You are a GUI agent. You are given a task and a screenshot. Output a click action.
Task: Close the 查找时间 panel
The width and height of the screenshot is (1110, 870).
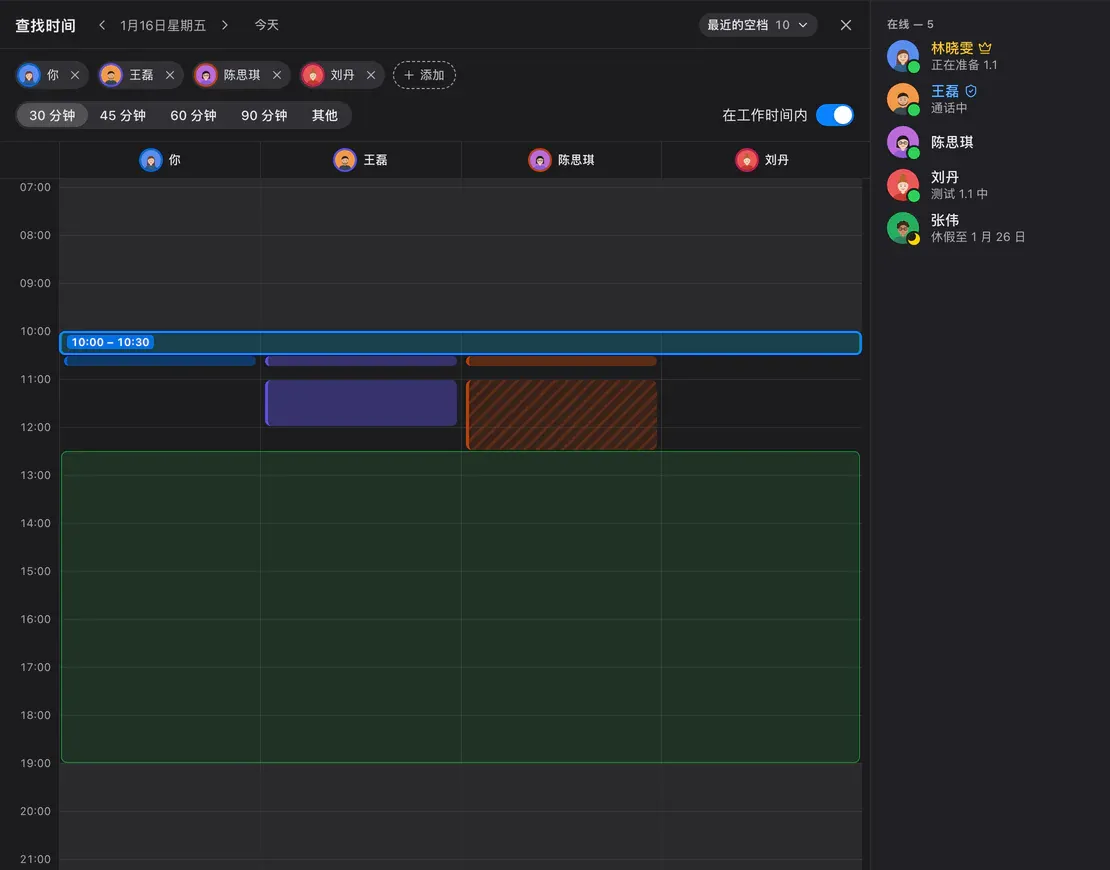coord(846,25)
